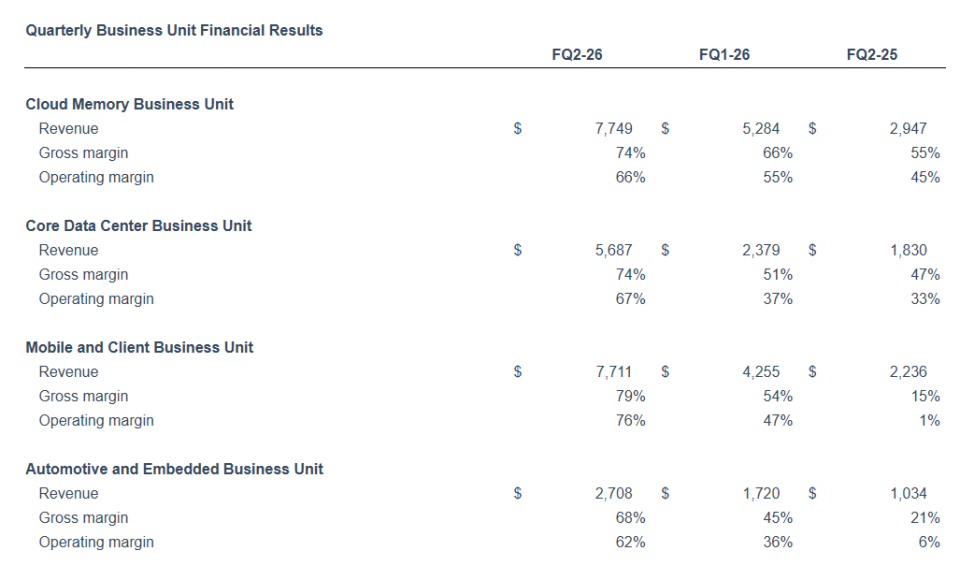This screenshot has height=580, width=960.
Task: Select the FQ2-25 column header
Action: point(872,55)
